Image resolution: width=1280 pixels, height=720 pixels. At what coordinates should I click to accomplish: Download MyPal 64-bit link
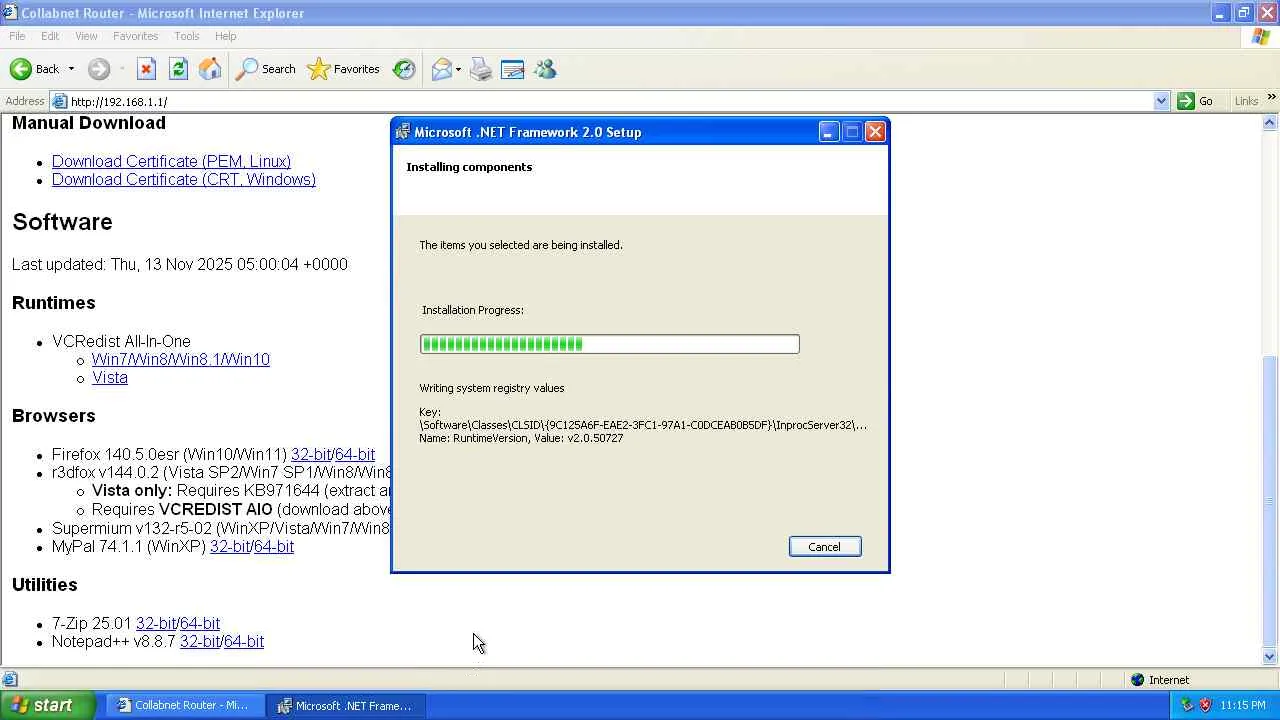pos(274,547)
